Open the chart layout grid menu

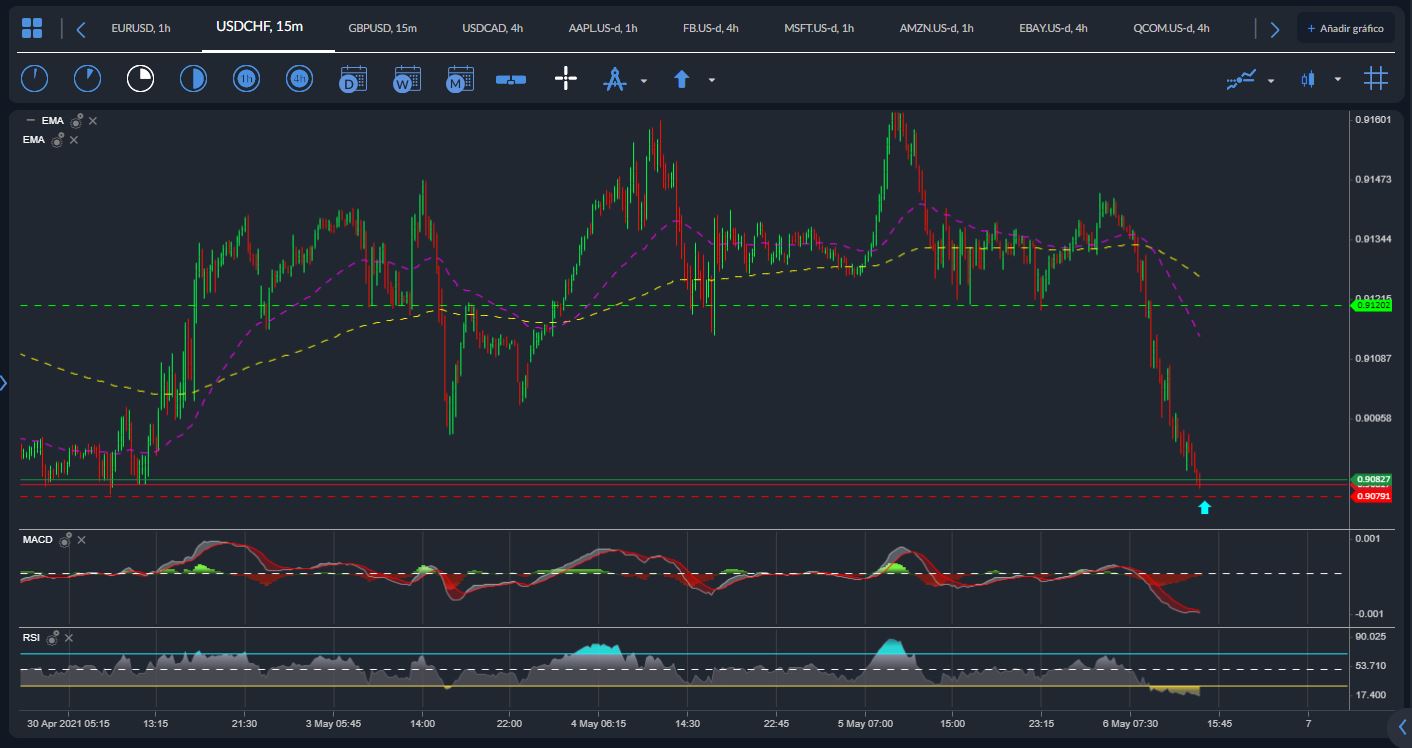(32, 28)
